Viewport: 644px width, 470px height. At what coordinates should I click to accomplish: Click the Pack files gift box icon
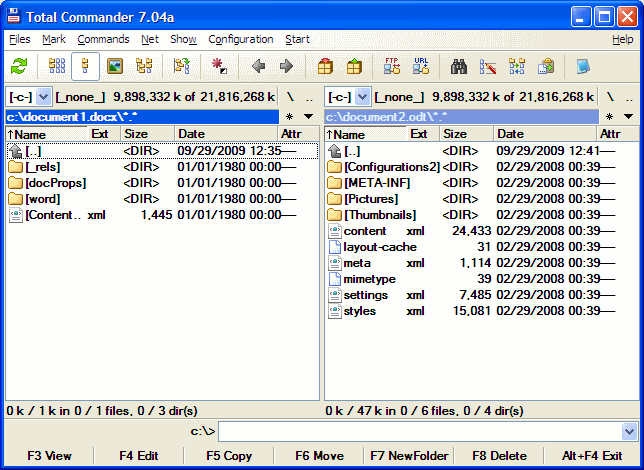click(325, 67)
